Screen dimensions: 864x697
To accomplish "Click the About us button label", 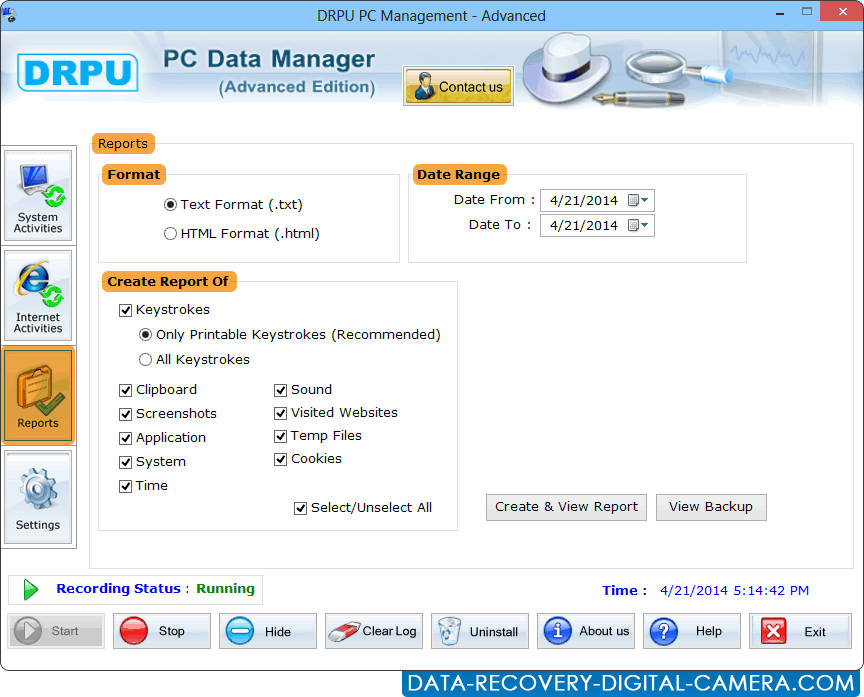I will (x=604, y=631).
